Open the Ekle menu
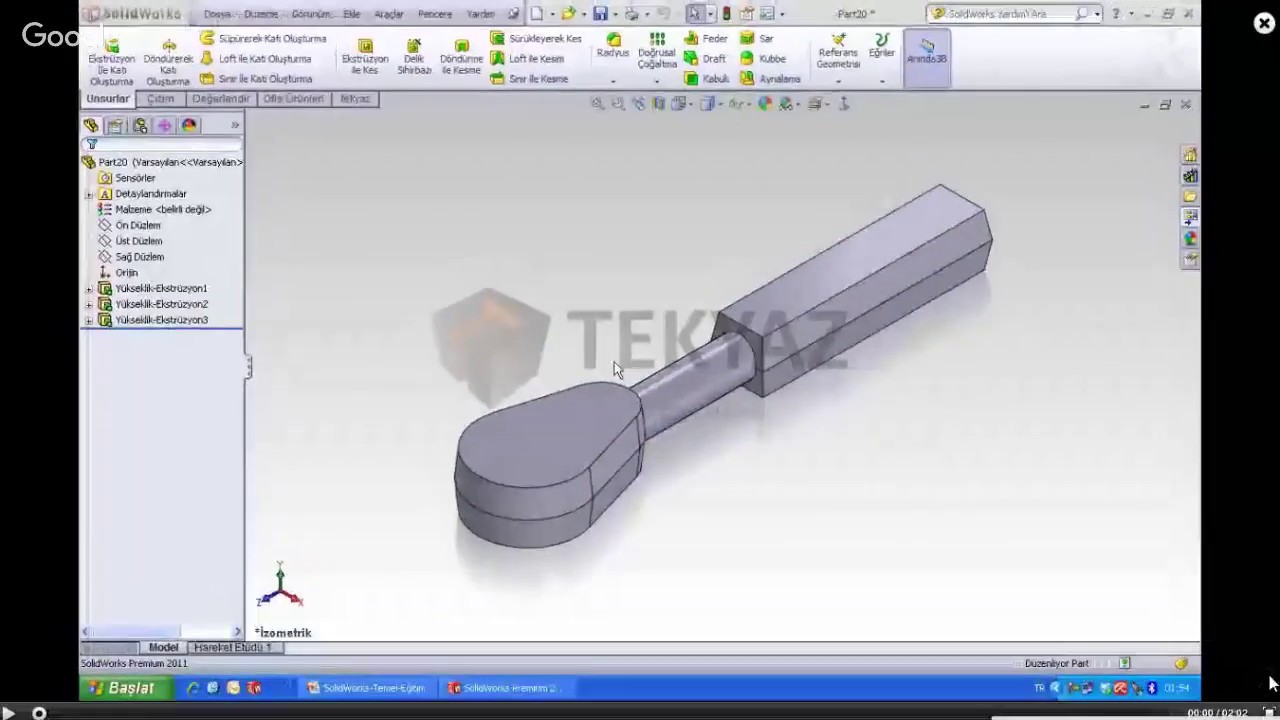This screenshot has height=720, width=1280. (x=352, y=15)
